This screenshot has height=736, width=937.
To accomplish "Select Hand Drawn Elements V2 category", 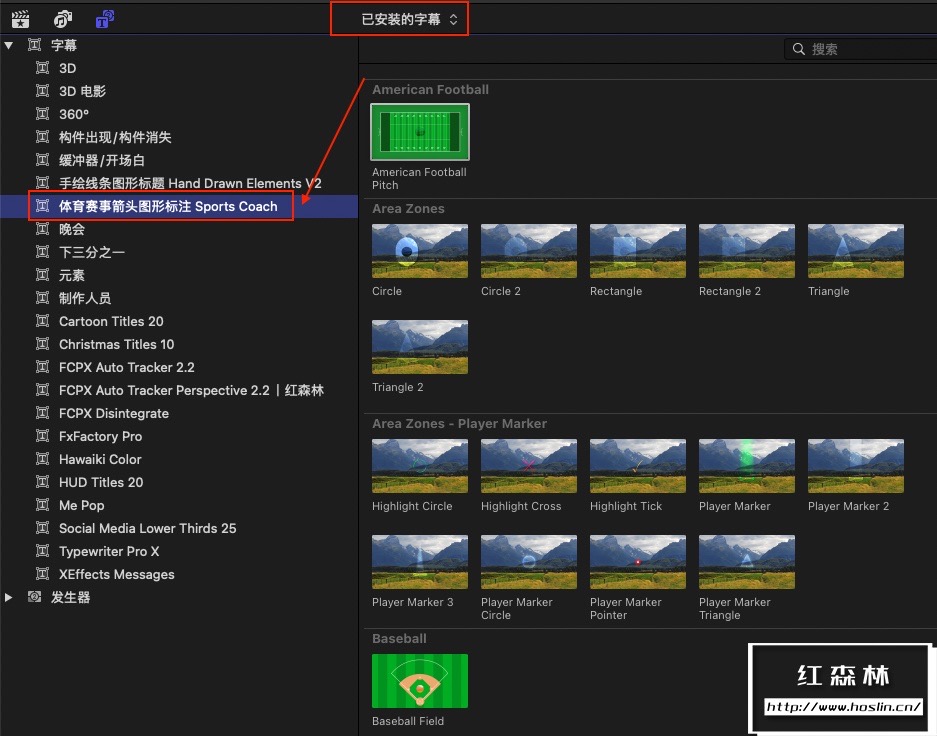I will pos(190,183).
